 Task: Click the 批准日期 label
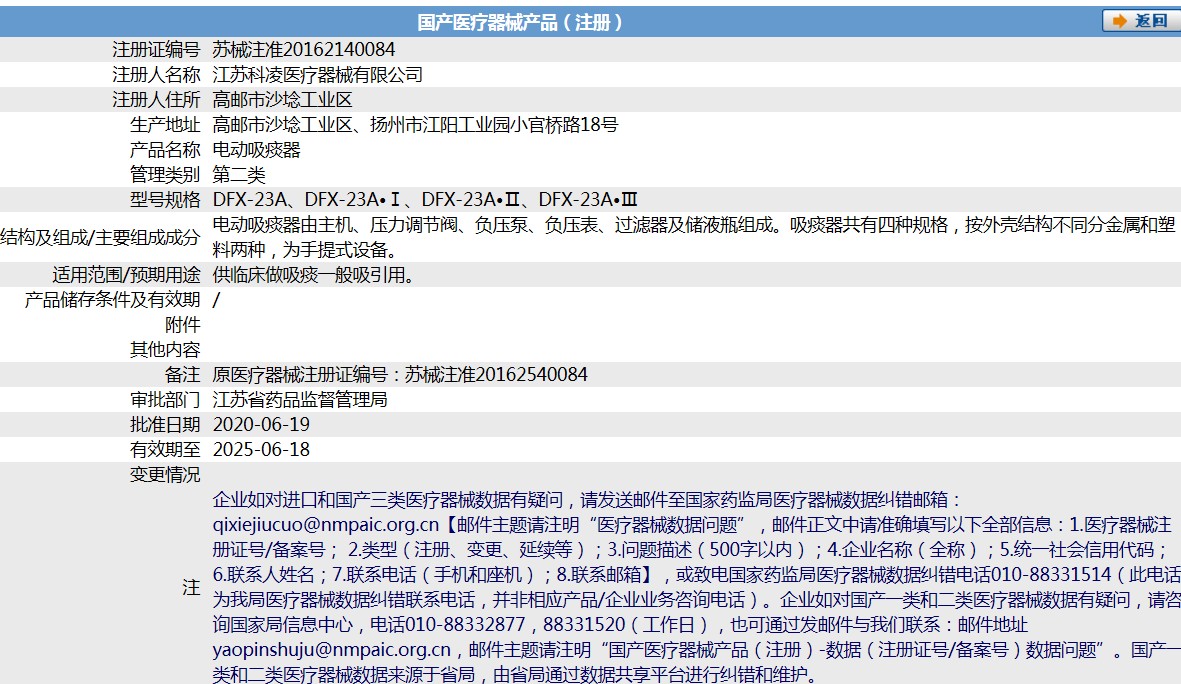(165, 425)
